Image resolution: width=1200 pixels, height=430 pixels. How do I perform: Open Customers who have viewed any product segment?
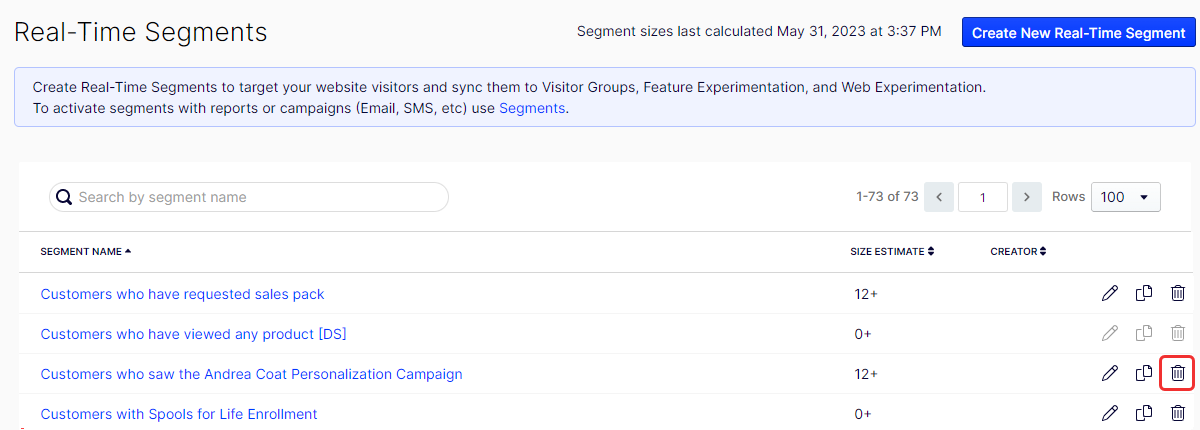click(x=193, y=334)
